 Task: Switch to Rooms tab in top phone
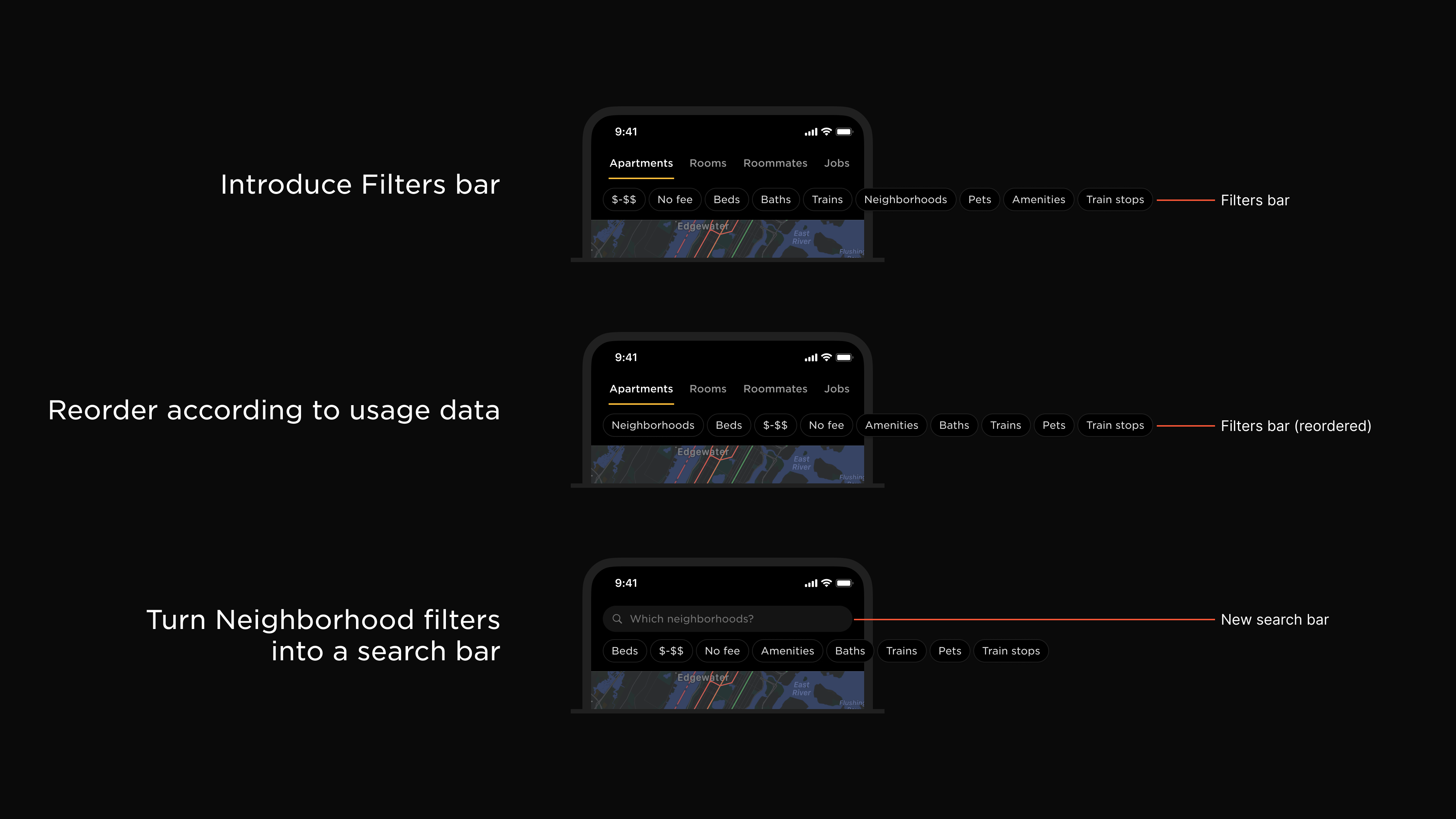[708, 163]
